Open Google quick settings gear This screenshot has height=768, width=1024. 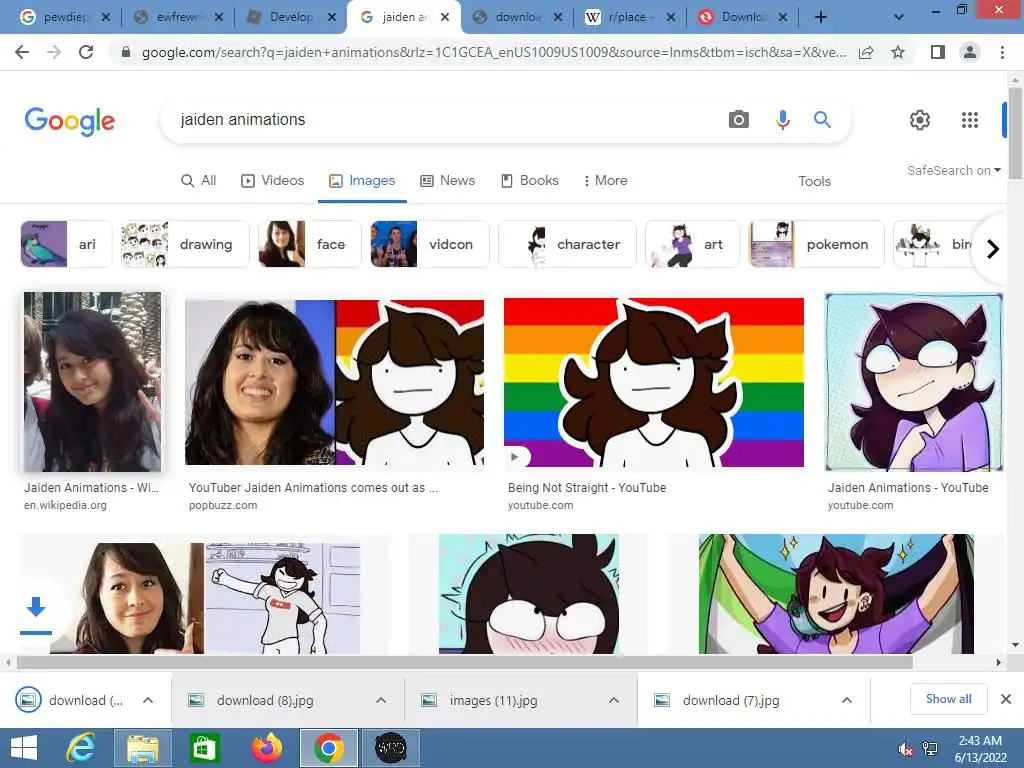tap(920, 120)
